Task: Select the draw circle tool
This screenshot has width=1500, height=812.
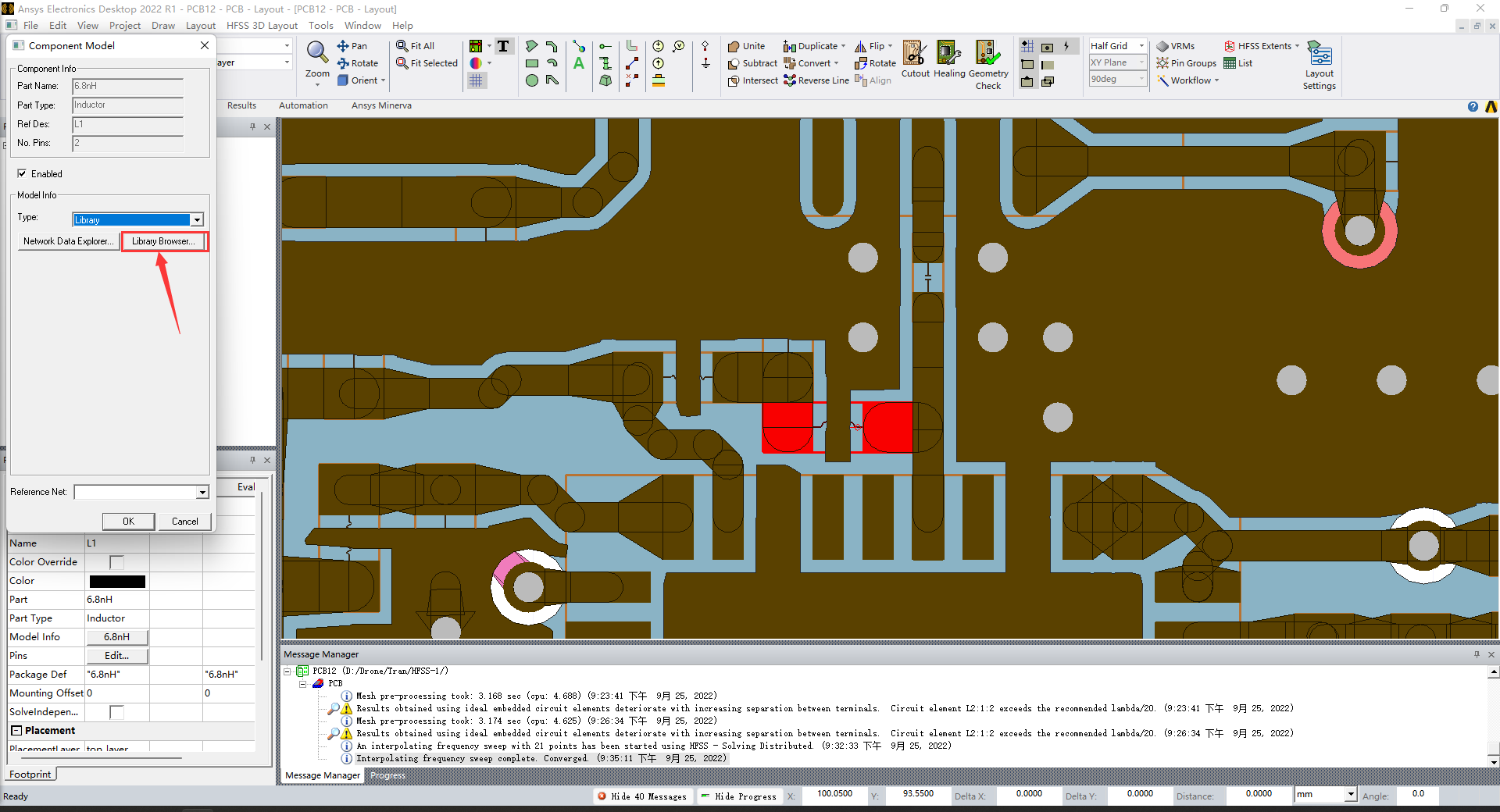Action: [x=532, y=80]
